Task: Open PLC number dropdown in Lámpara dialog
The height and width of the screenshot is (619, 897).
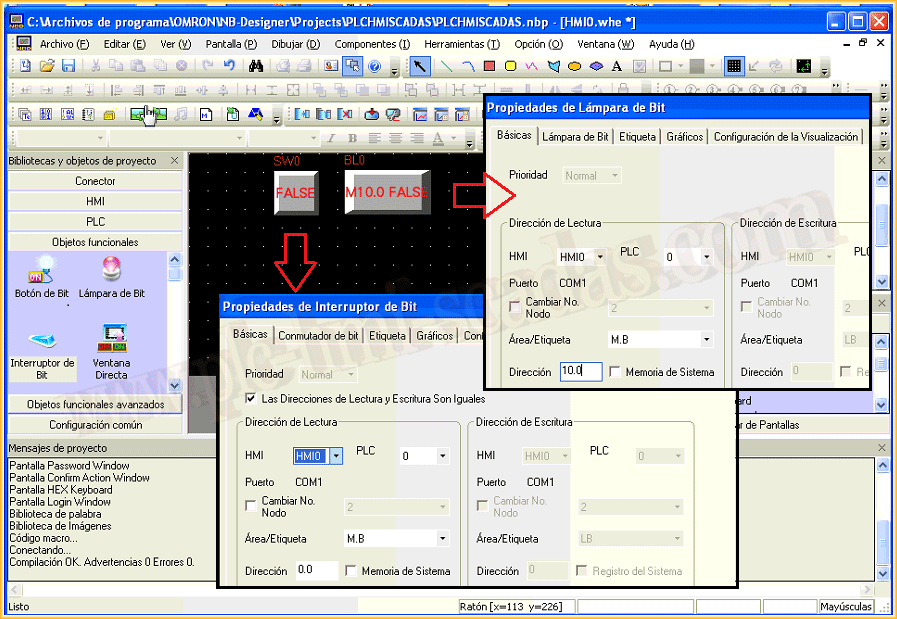Action: (x=706, y=257)
